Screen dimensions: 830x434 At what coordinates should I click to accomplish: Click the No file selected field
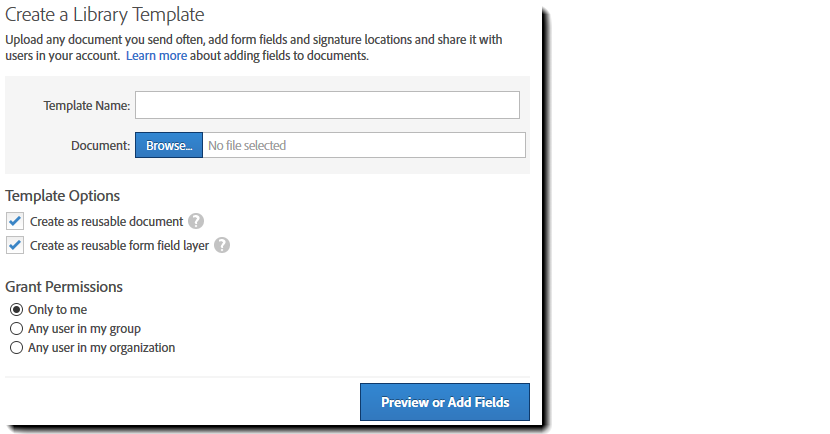[364, 145]
